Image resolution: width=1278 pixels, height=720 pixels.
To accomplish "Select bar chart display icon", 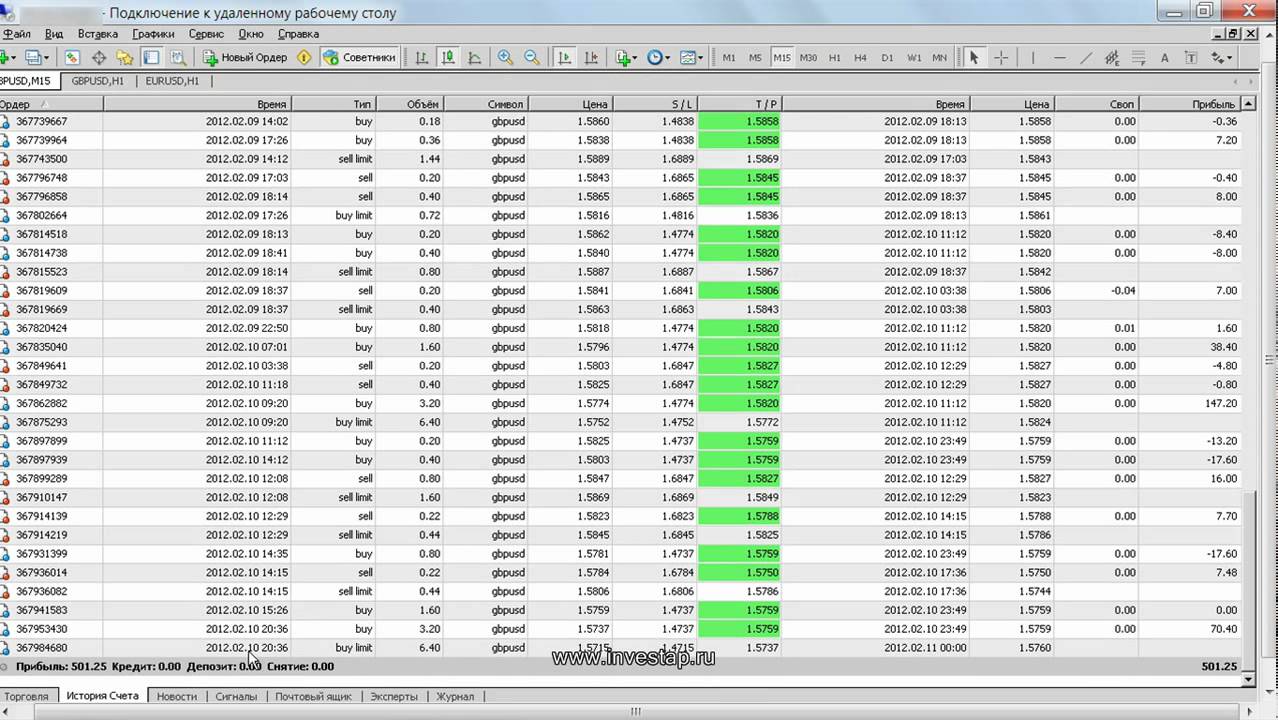I will click(x=422, y=57).
